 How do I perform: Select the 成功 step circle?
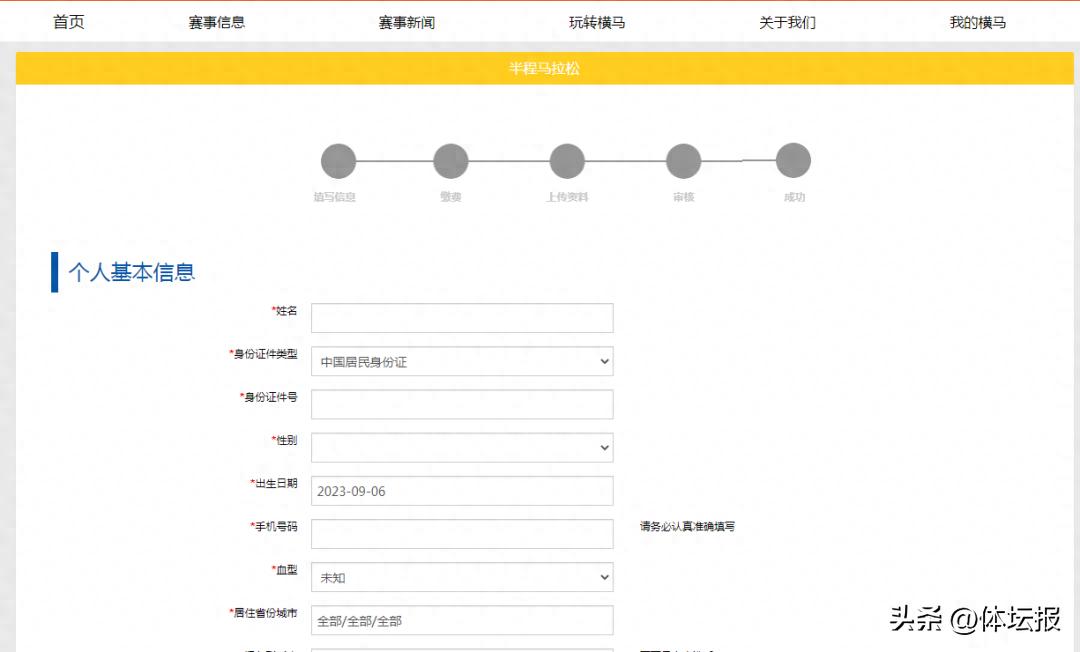(793, 160)
